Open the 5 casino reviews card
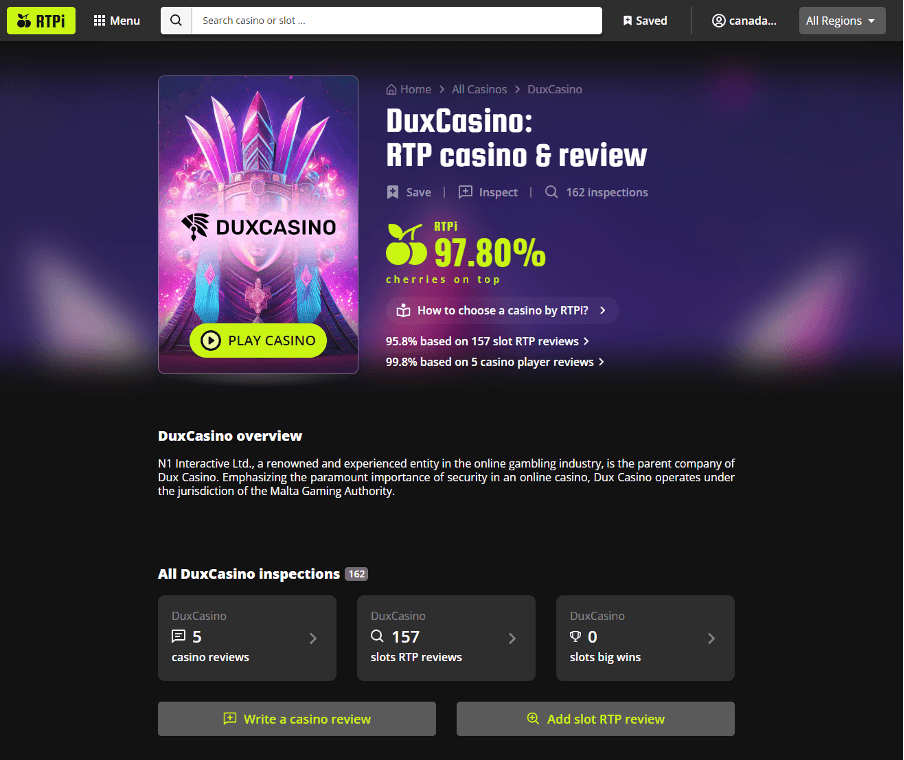The width and height of the screenshot is (904, 760). (x=247, y=638)
